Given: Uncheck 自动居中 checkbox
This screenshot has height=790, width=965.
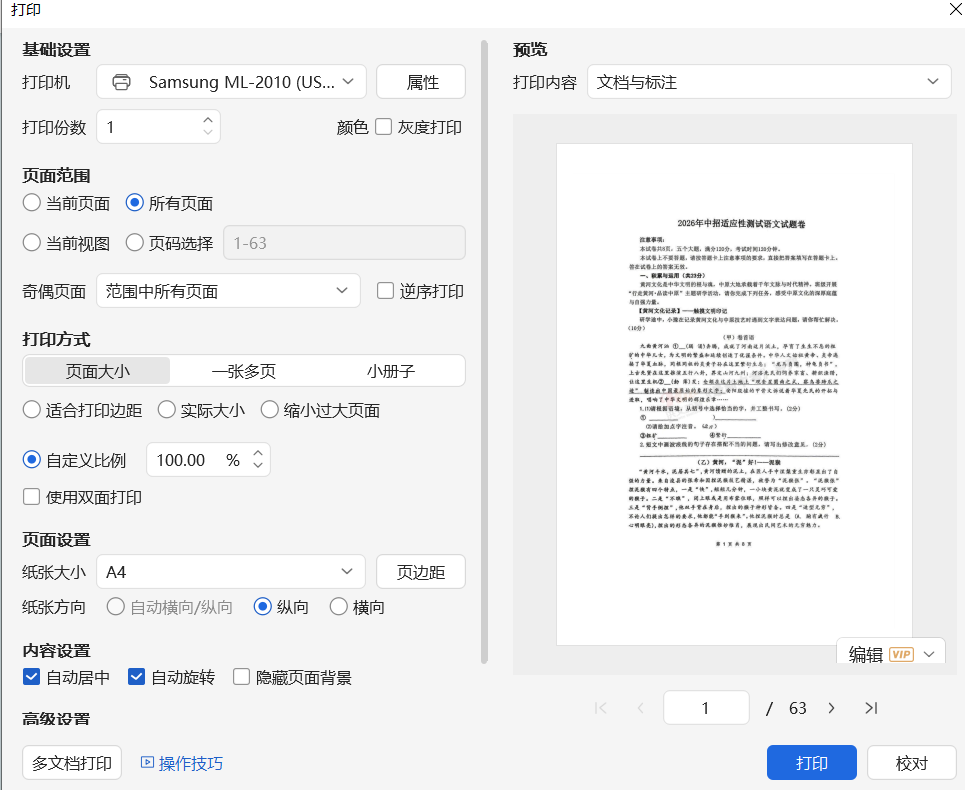Looking at the screenshot, I should pyautogui.click(x=31, y=677).
